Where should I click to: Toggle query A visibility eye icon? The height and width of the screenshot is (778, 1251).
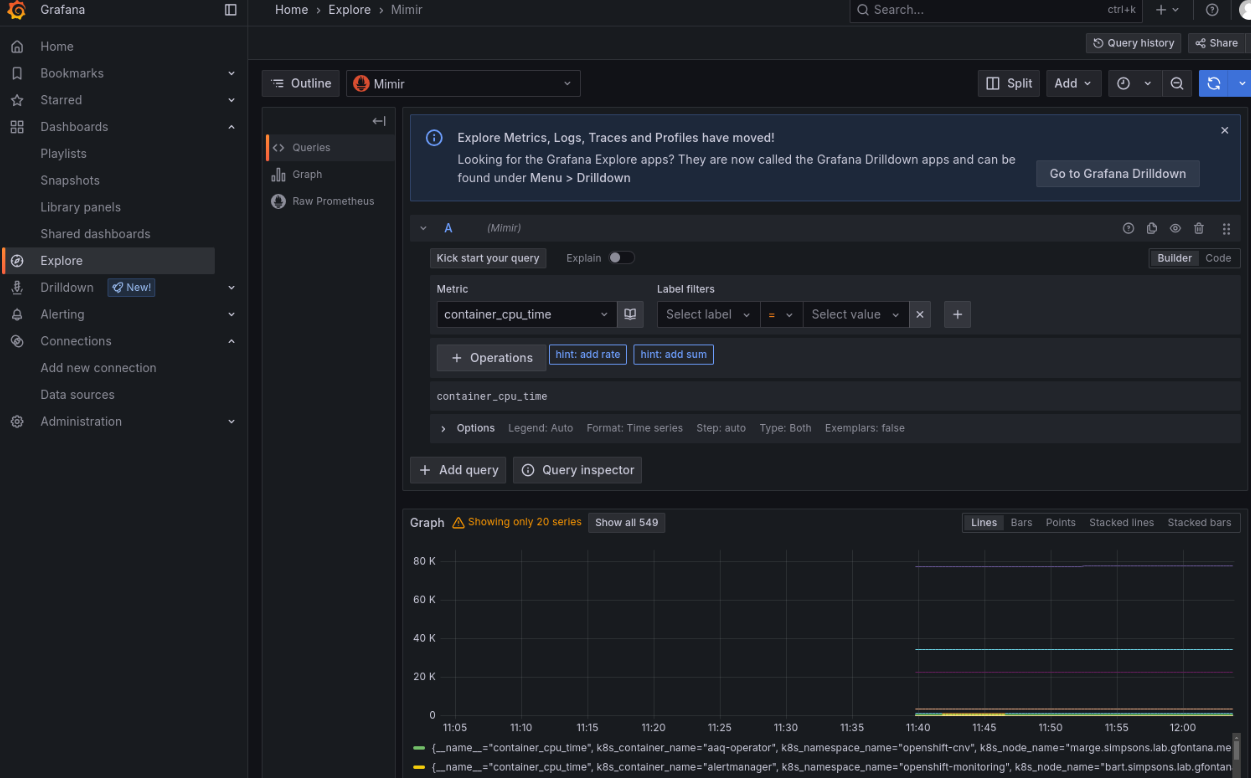[x=1176, y=229]
